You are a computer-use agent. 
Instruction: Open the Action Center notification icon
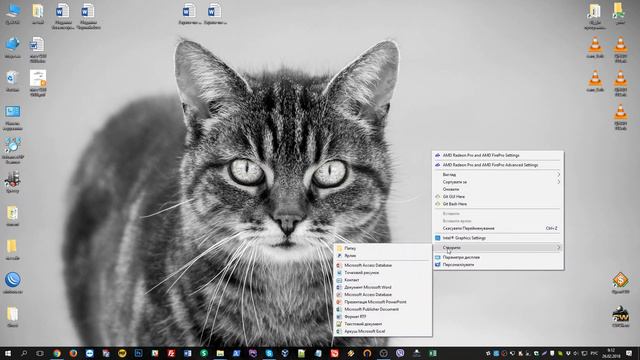tap(629, 353)
